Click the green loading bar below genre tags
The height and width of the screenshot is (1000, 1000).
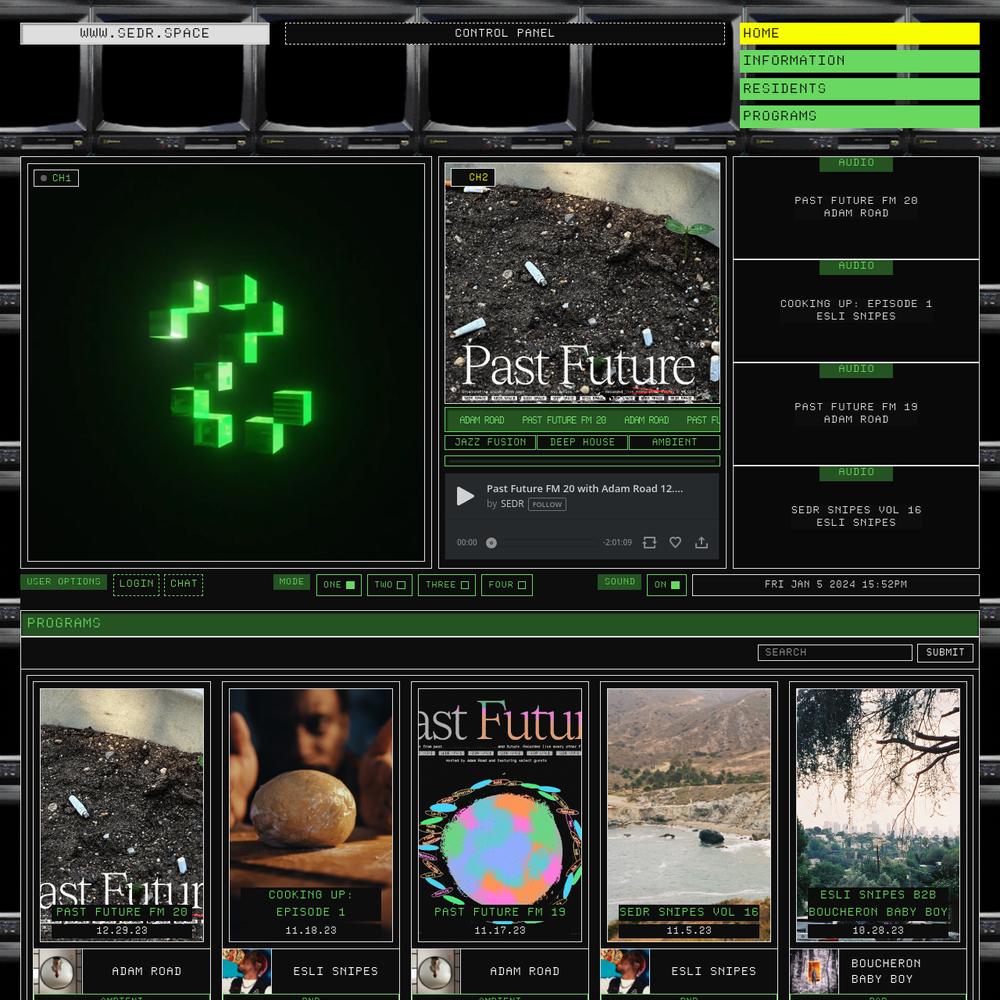(582, 460)
